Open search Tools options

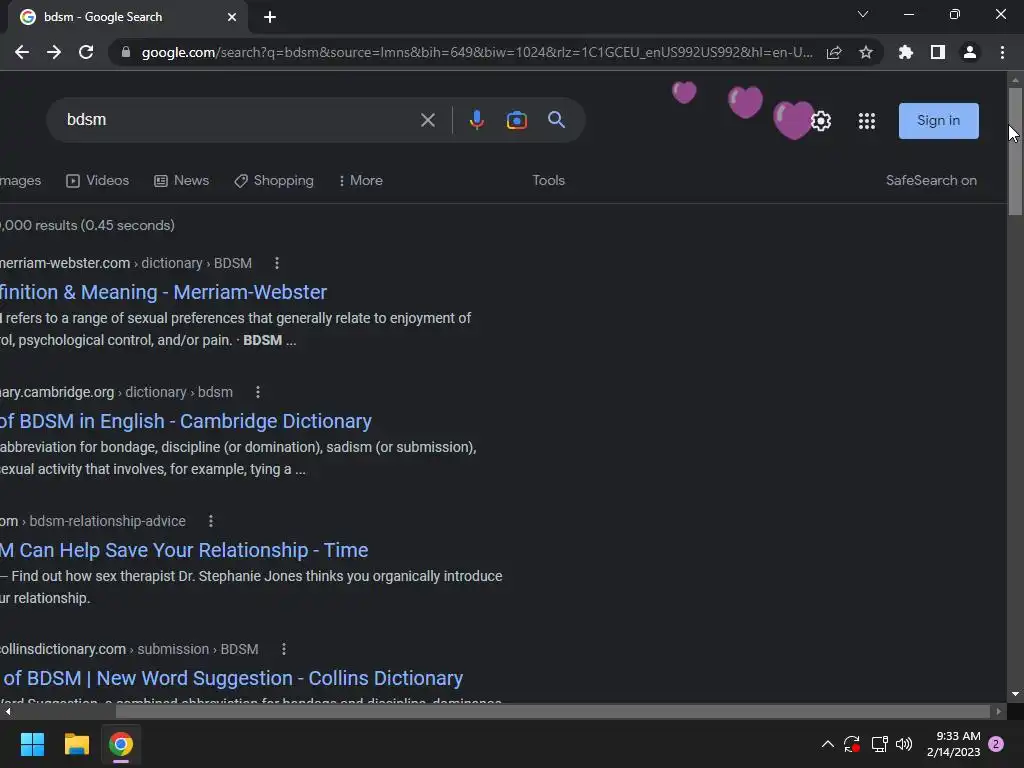[x=549, y=181]
